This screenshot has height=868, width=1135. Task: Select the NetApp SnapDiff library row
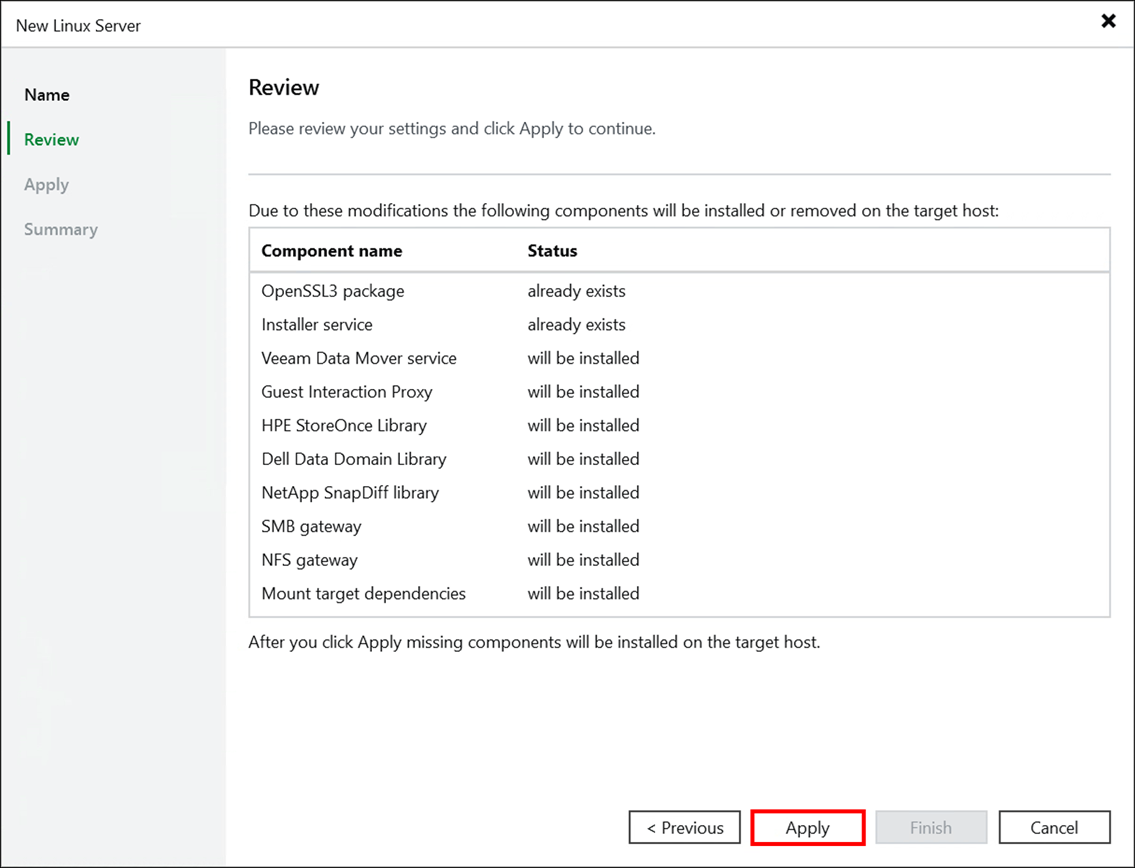point(450,492)
